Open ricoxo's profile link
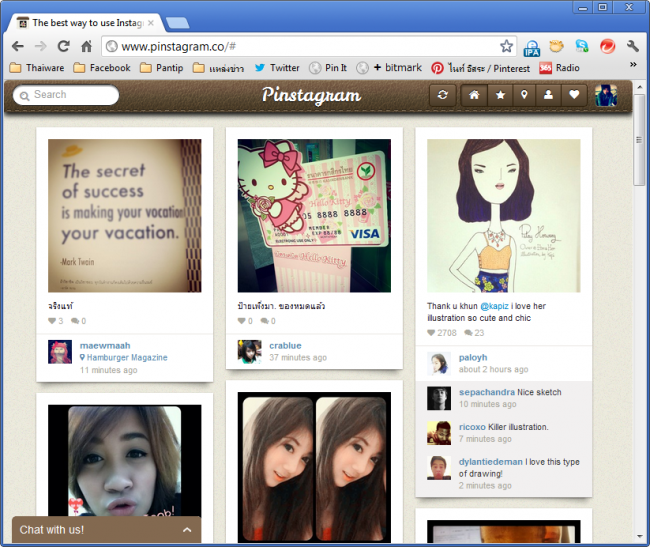The height and width of the screenshot is (547, 650). (472, 427)
